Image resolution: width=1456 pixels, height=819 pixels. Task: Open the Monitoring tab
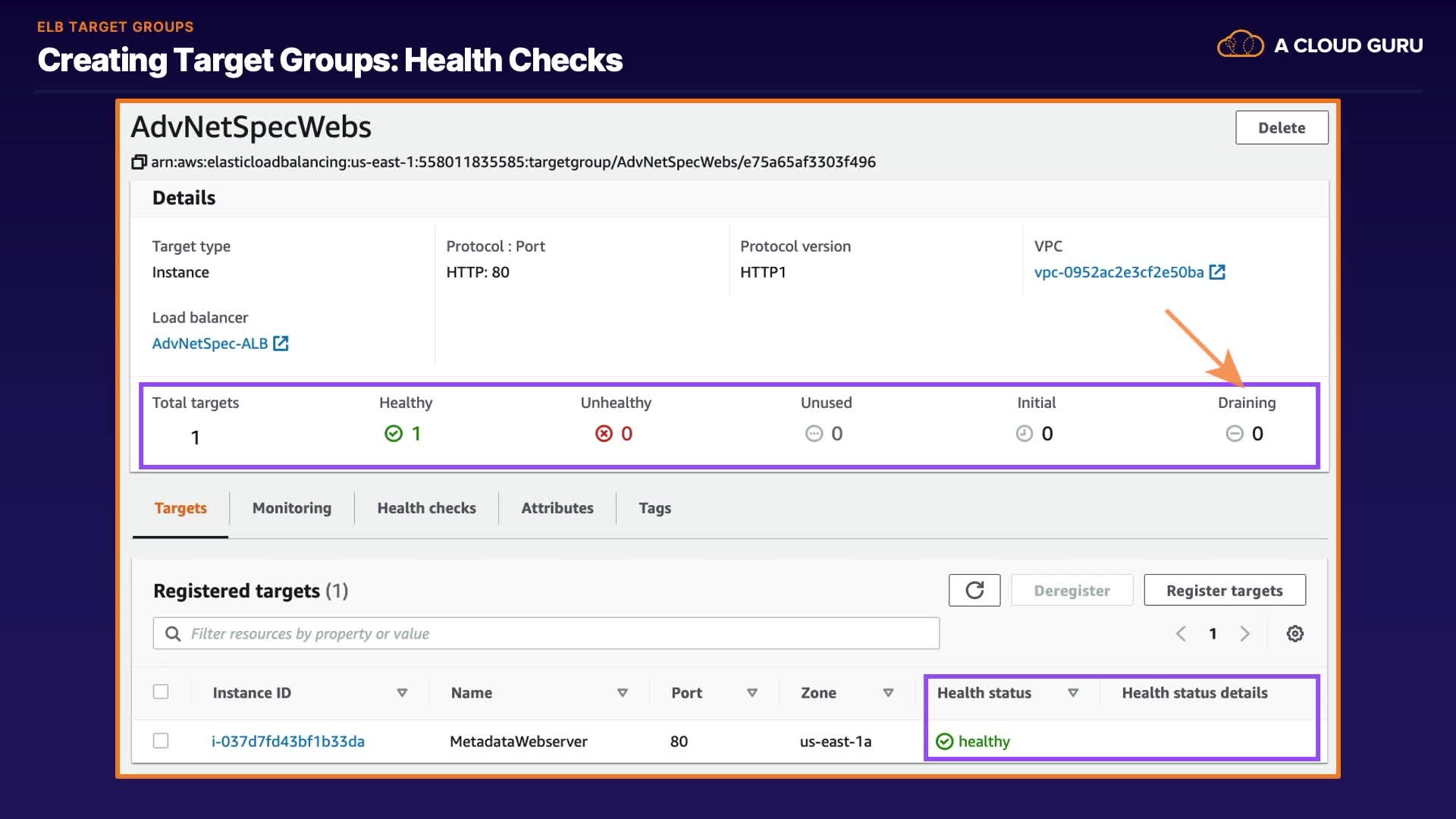click(292, 508)
